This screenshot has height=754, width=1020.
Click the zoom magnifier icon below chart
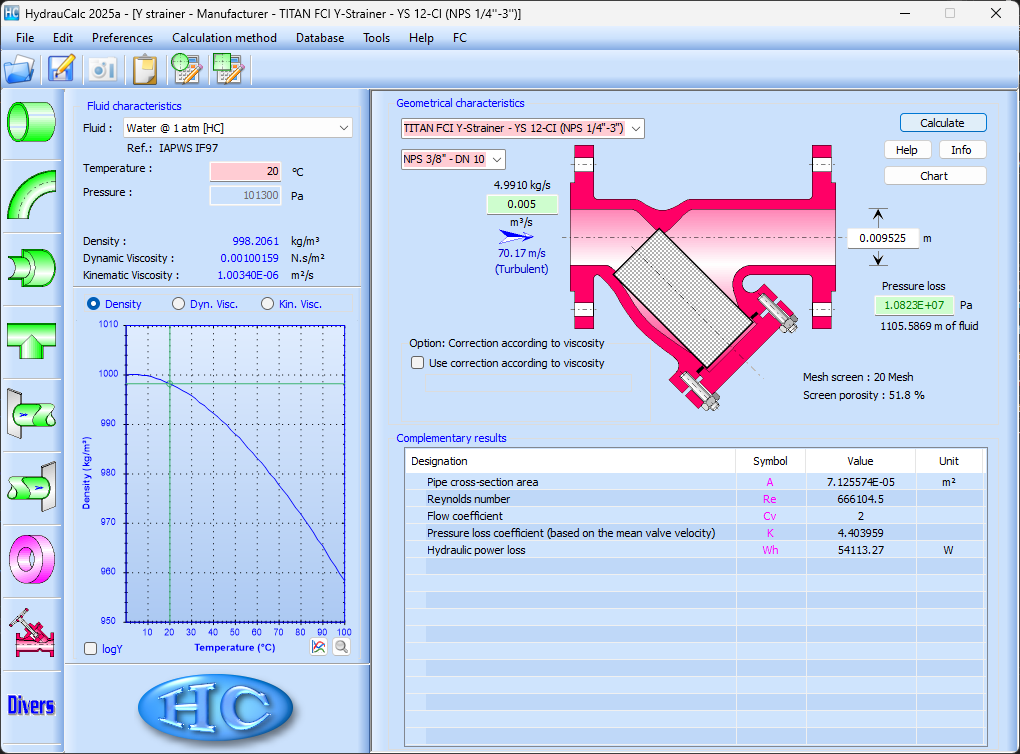pos(341,647)
